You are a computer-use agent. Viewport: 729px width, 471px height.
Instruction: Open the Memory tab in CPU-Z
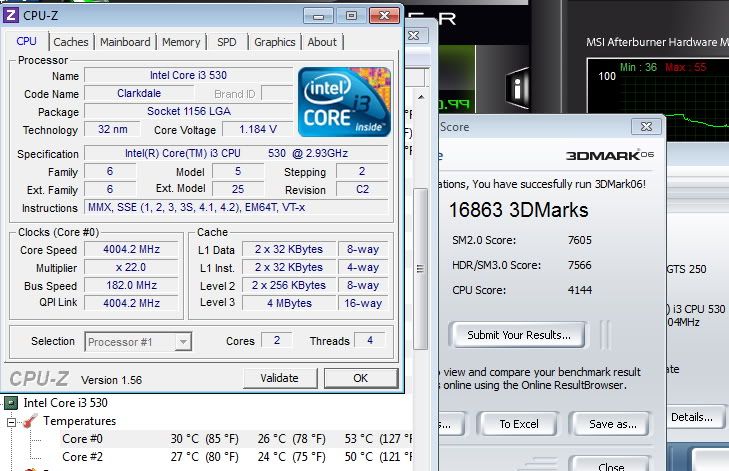click(x=181, y=42)
